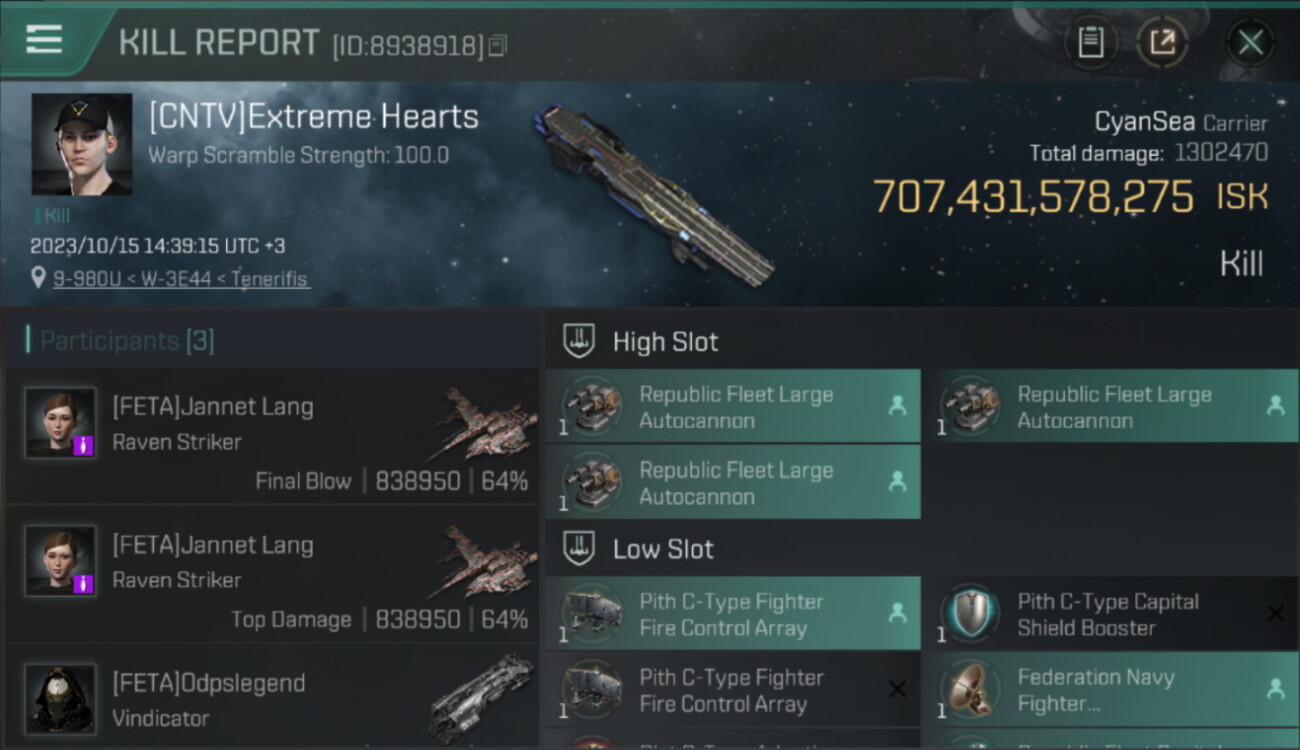Click the 707,431,578,275 ISK value
This screenshot has width=1300, height=750.
[1033, 197]
